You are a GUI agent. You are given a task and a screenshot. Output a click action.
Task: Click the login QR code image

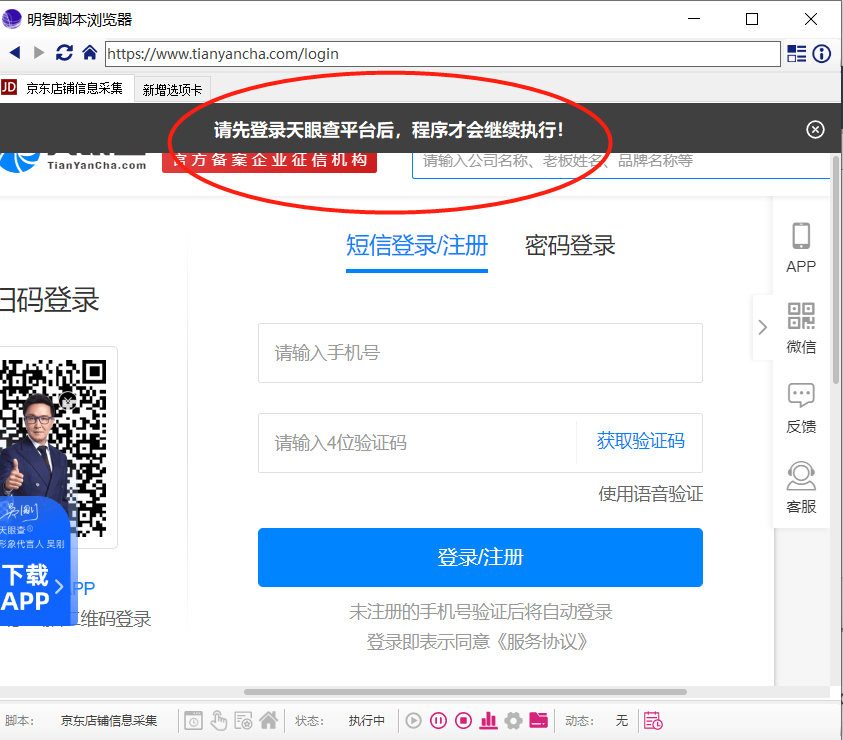54,448
